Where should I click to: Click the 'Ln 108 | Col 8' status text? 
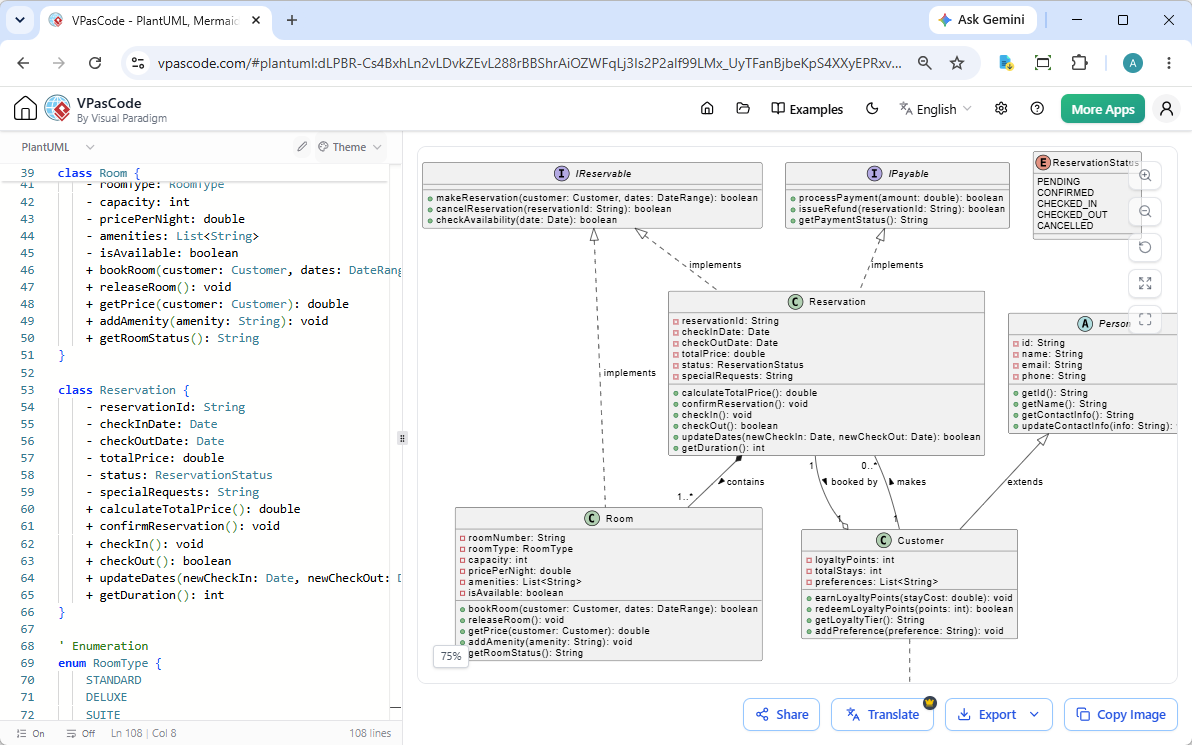[x=144, y=734]
